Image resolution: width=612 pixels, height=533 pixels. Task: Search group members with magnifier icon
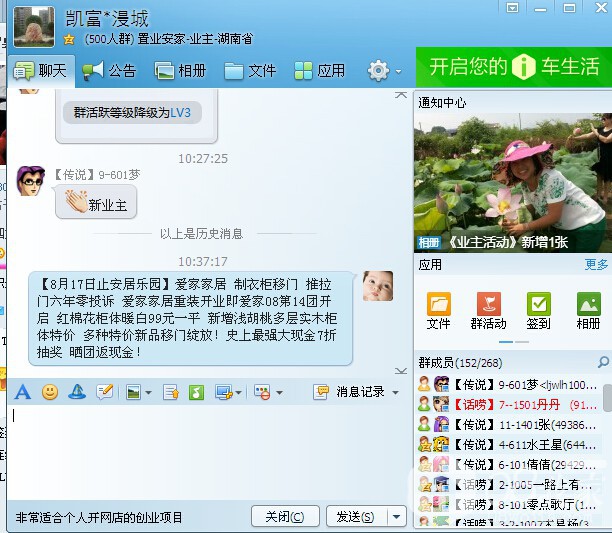tap(603, 362)
